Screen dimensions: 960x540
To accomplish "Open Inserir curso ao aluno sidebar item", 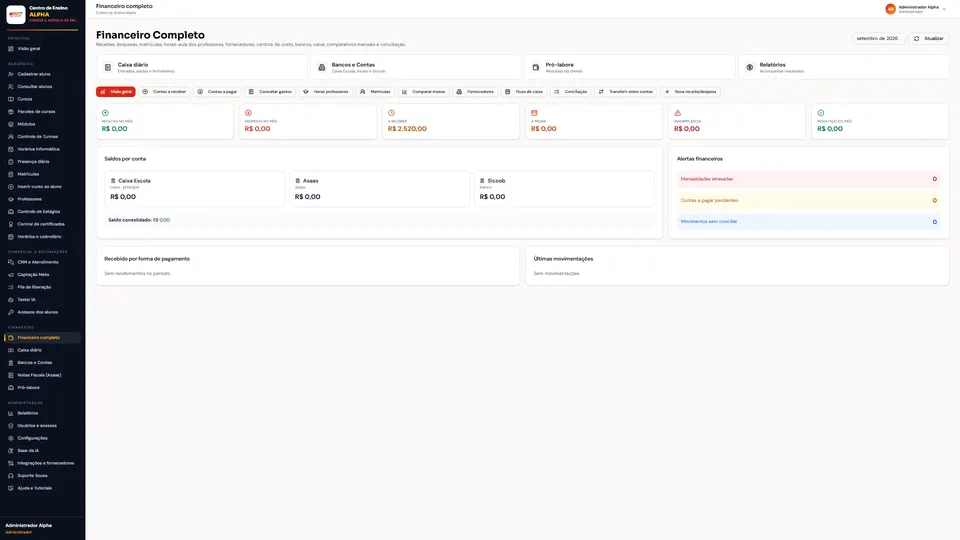I will click(42, 187).
